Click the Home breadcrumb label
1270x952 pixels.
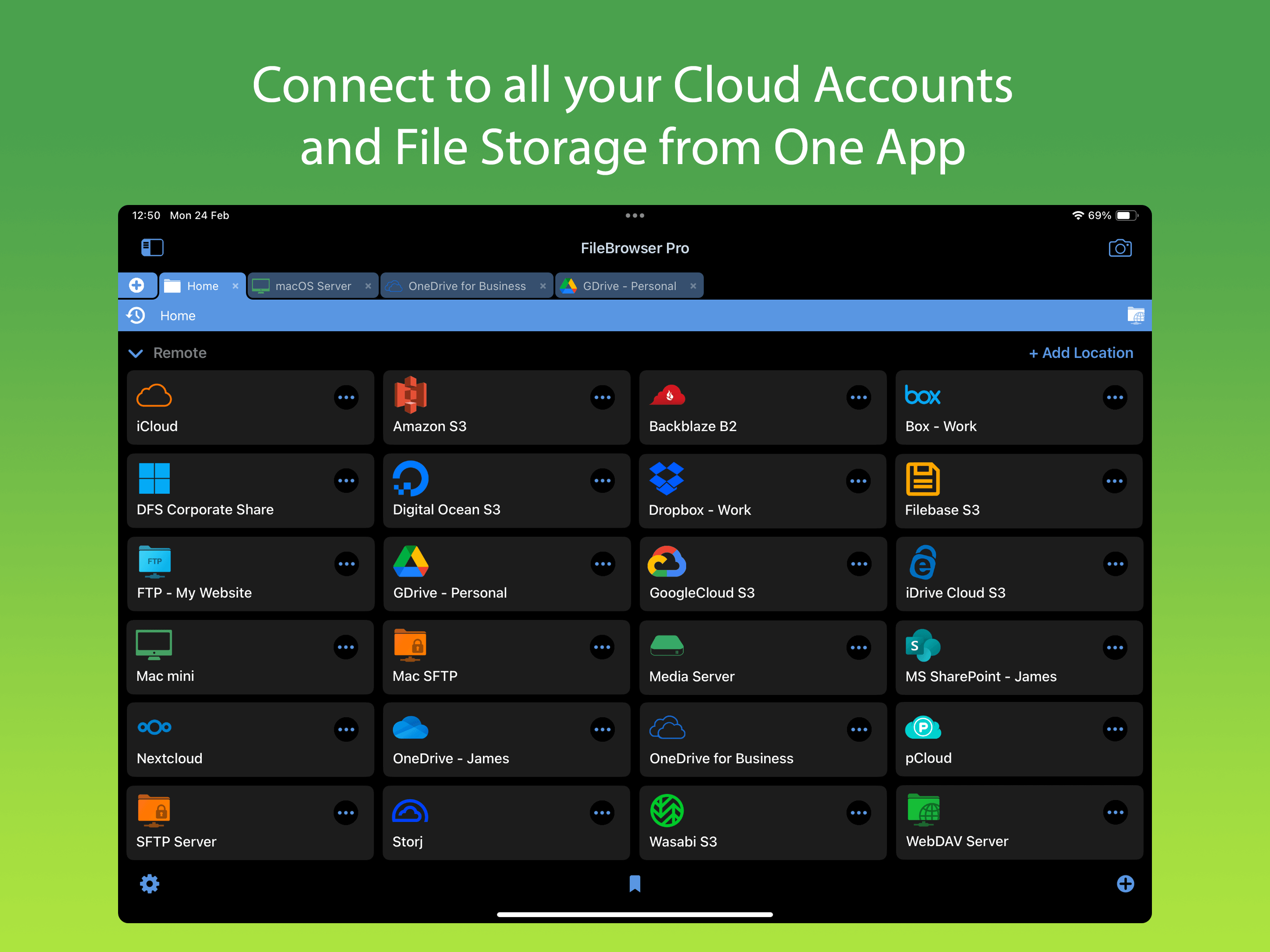178,316
